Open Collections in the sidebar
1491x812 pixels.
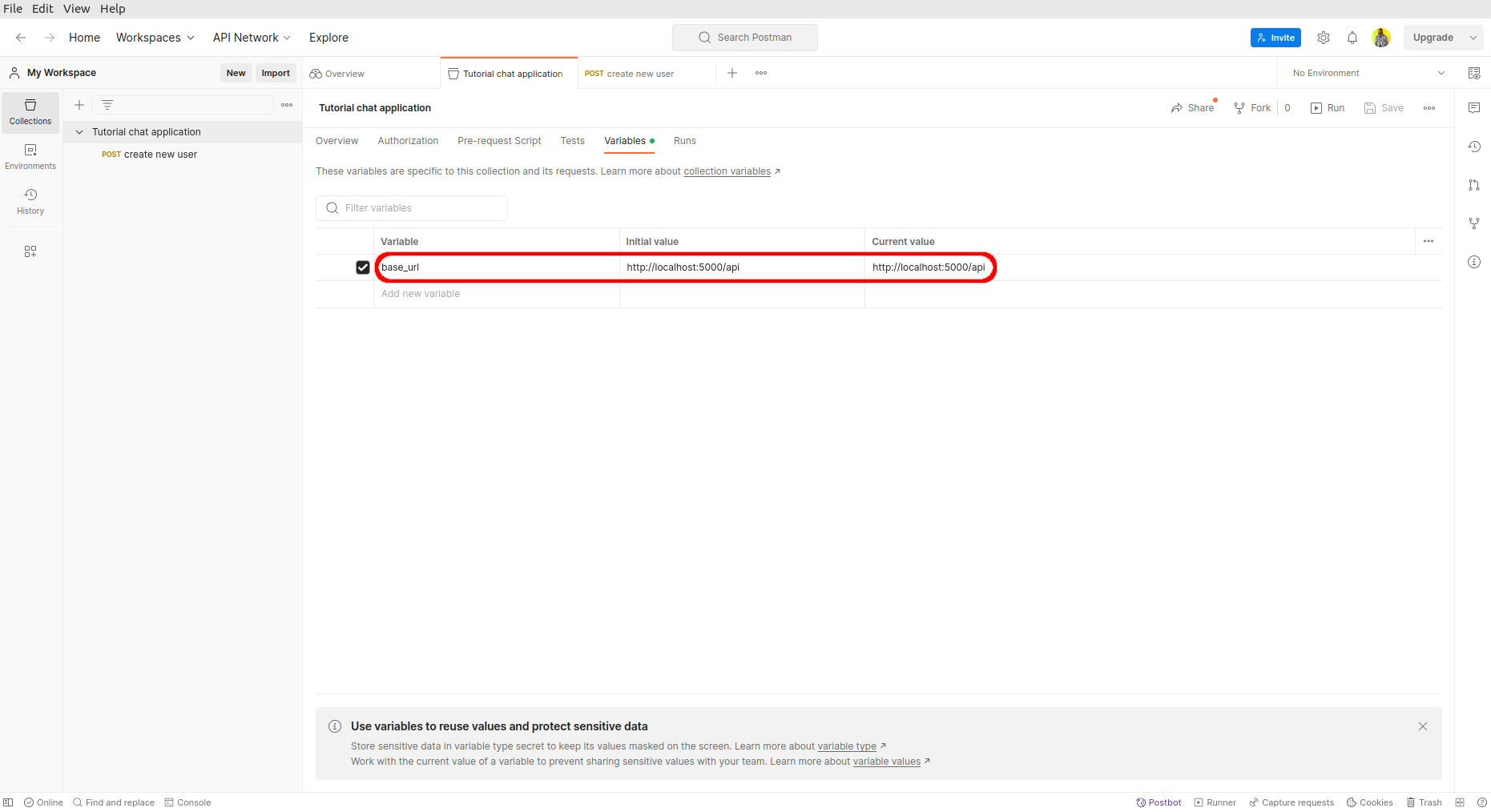[x=30, y=112]
